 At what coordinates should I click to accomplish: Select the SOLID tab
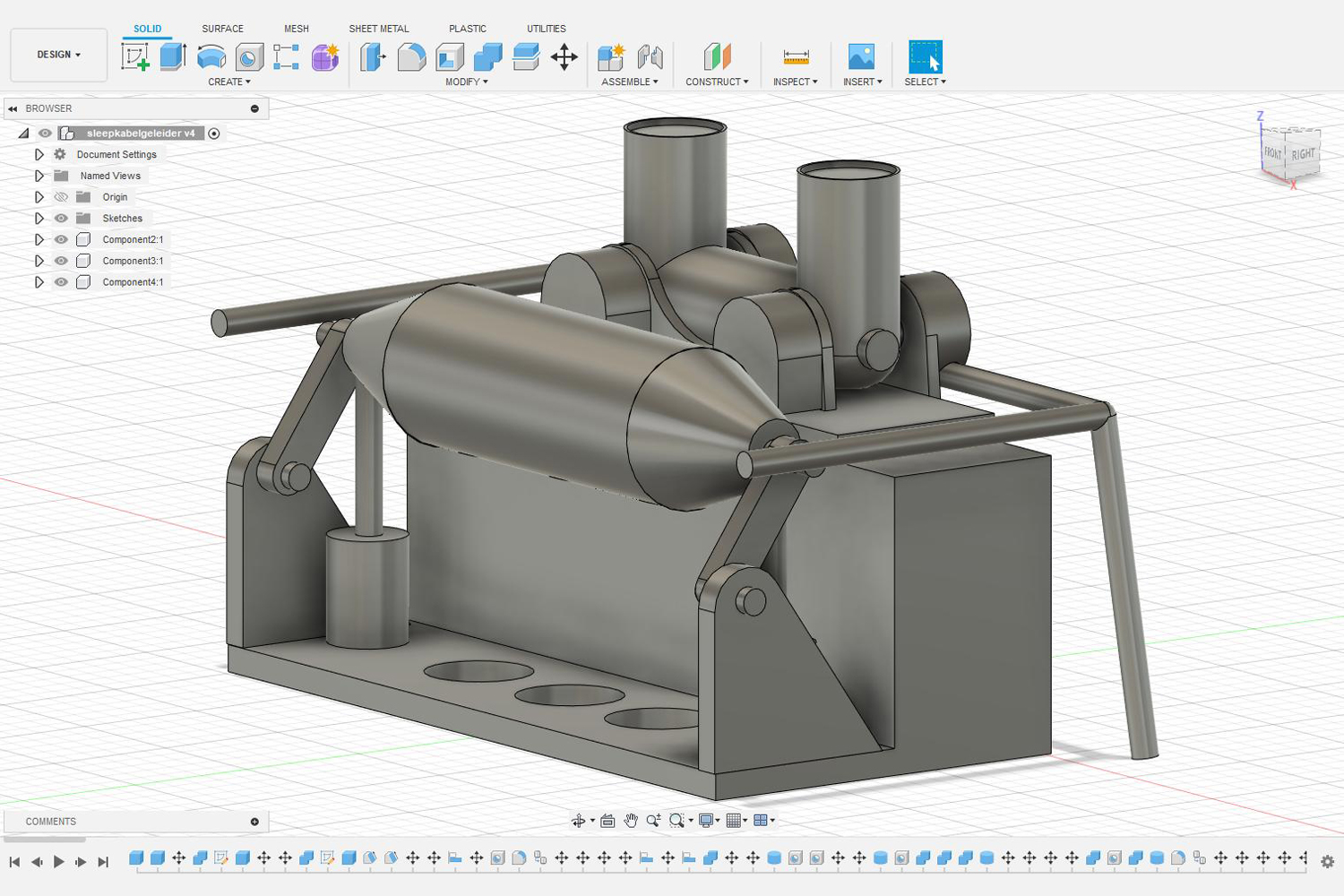point(148,29)
